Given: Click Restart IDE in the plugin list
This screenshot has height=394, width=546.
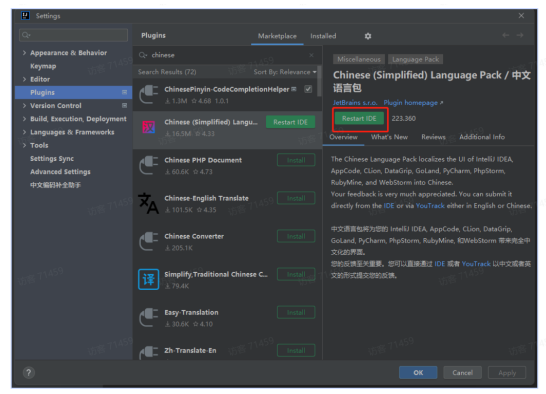Looking at the screenshot, I should point(290,122).
